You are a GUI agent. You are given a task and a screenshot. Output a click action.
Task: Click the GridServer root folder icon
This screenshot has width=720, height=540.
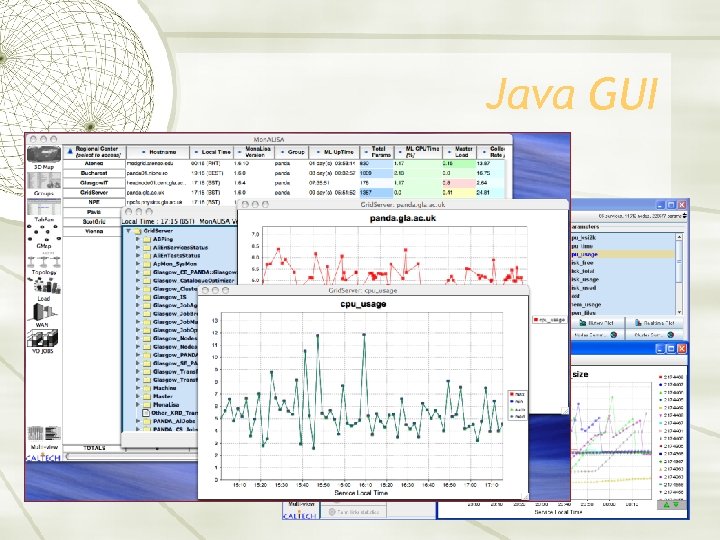click(x=138, y=231)
